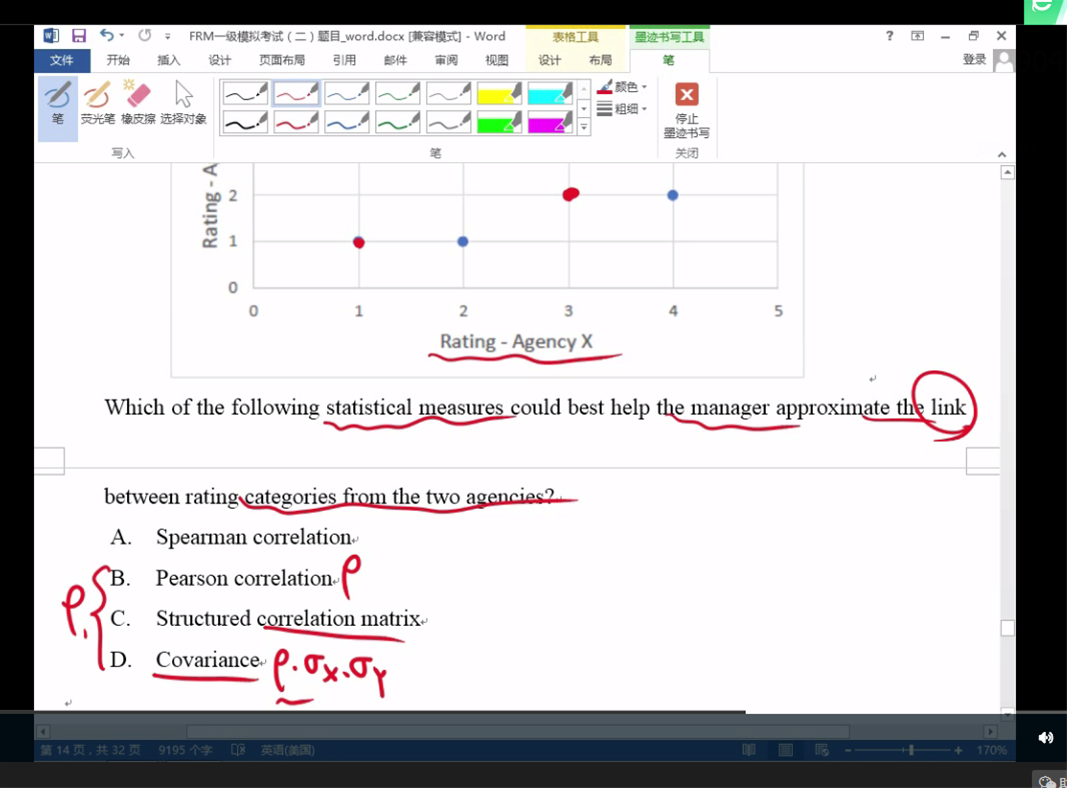This screenshot has height=788, width=1067.
Task: Choose the thick blue pen style
Action: pos(347,122)
